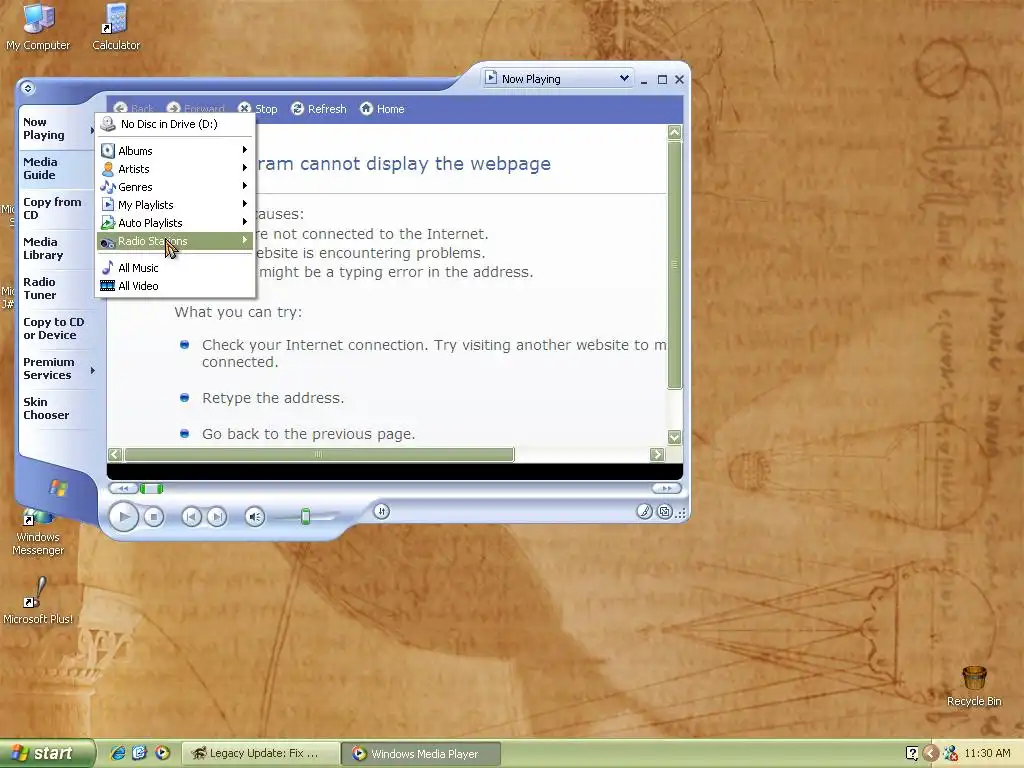Screen dimensions: 1024x768
Task: Select No Disc in Drive (D:)
Action: [175, 124]
